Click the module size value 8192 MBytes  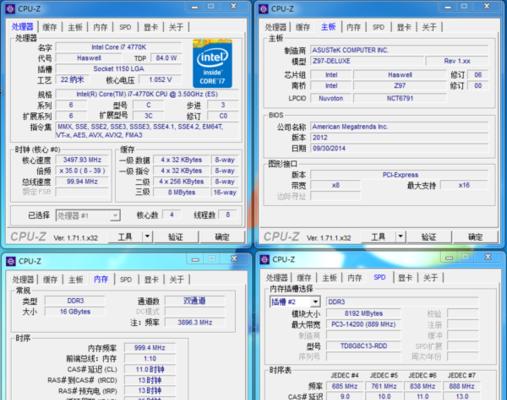click(363, 313)
